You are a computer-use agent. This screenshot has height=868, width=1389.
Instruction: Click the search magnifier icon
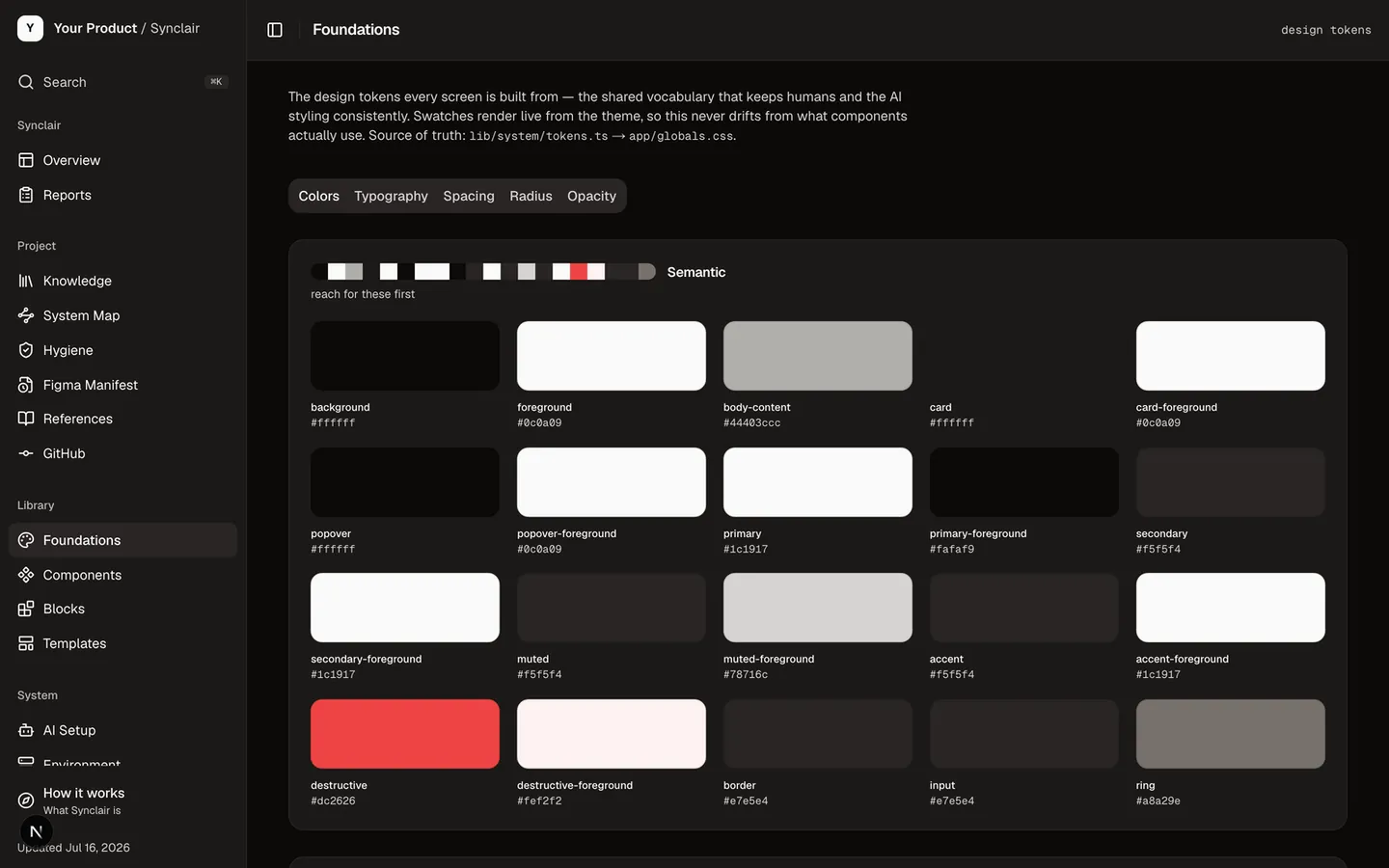[26, 82]
